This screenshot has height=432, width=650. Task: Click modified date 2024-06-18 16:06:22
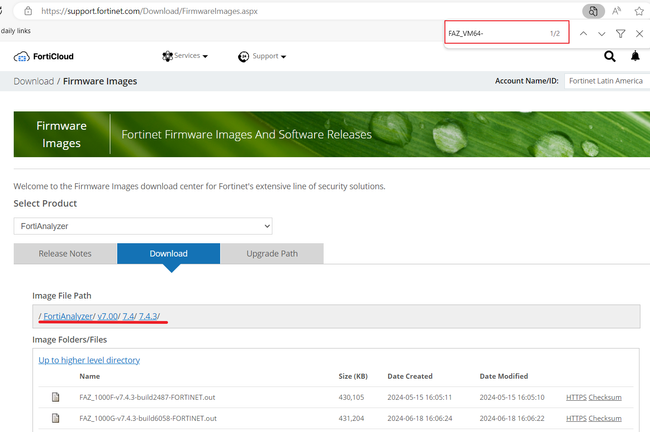click(x=512, y=418)
